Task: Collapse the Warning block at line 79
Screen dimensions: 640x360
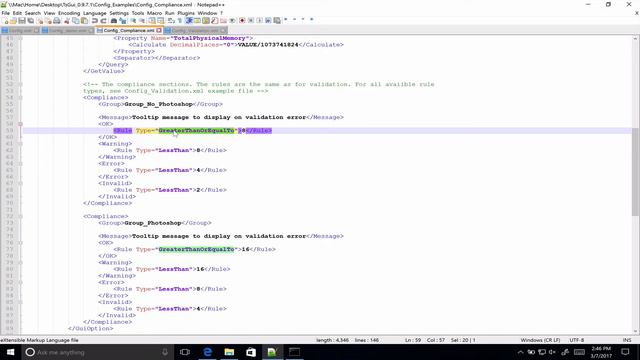Action: pyautogui.click(x=20, y=262)
